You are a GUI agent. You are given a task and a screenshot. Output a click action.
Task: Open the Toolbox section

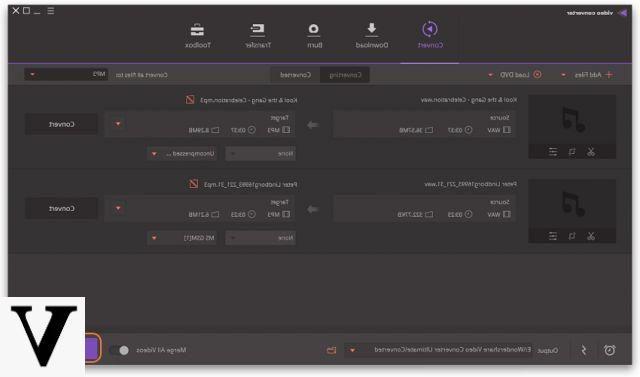(x=198, y=35)
